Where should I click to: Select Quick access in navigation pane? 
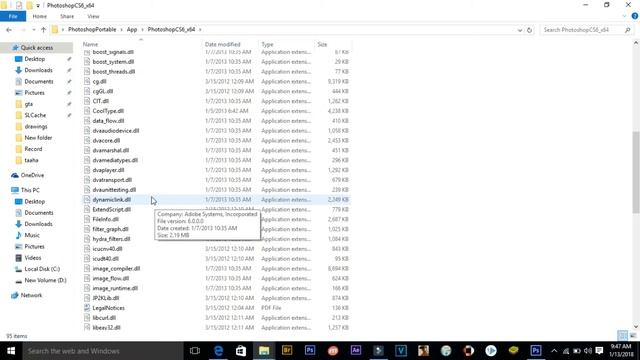37,48
